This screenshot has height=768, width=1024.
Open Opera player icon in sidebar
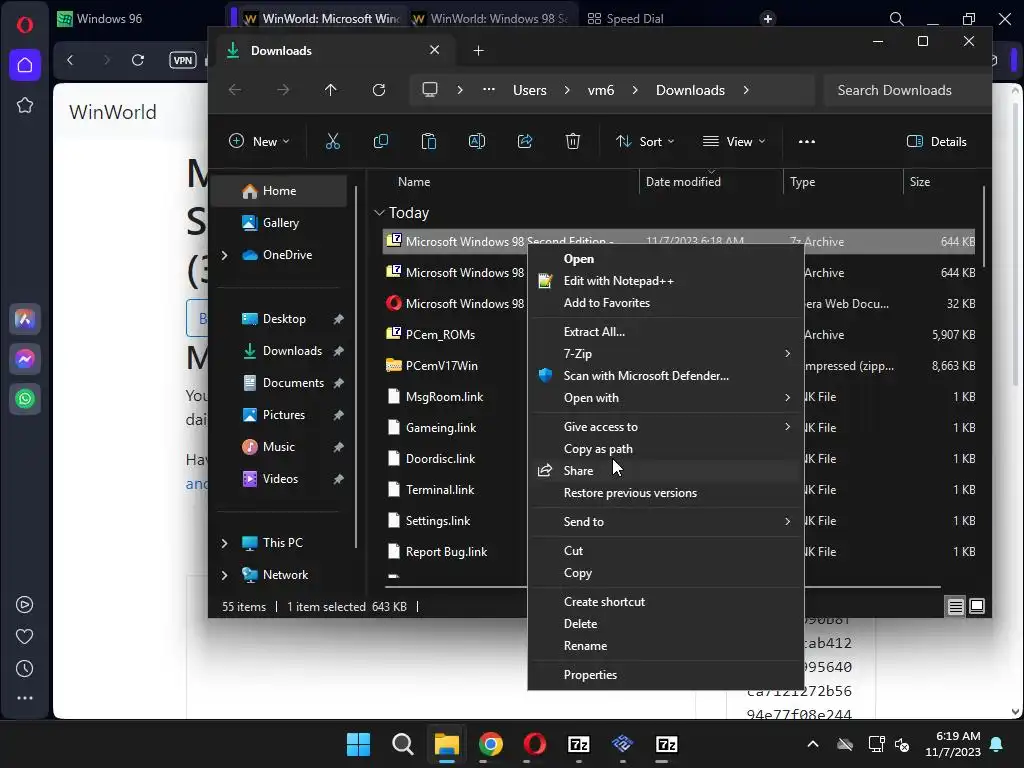click(25, 605)
